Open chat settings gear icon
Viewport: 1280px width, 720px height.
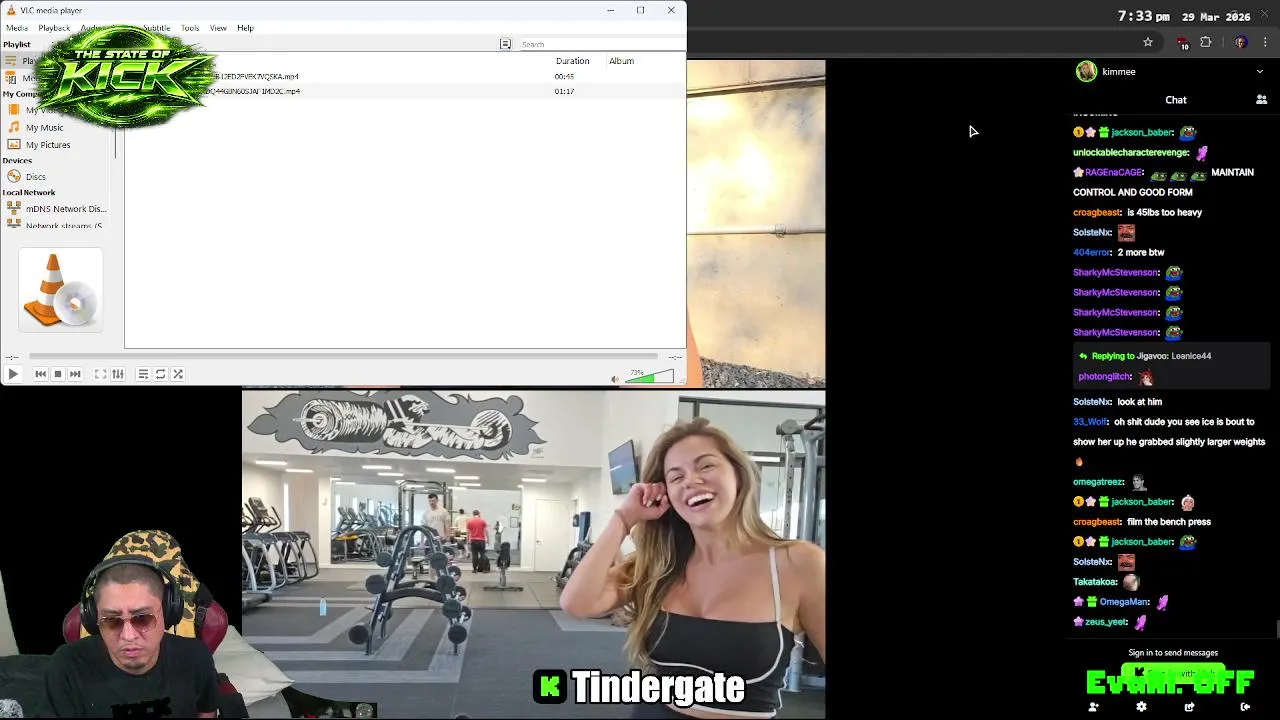1141,707
